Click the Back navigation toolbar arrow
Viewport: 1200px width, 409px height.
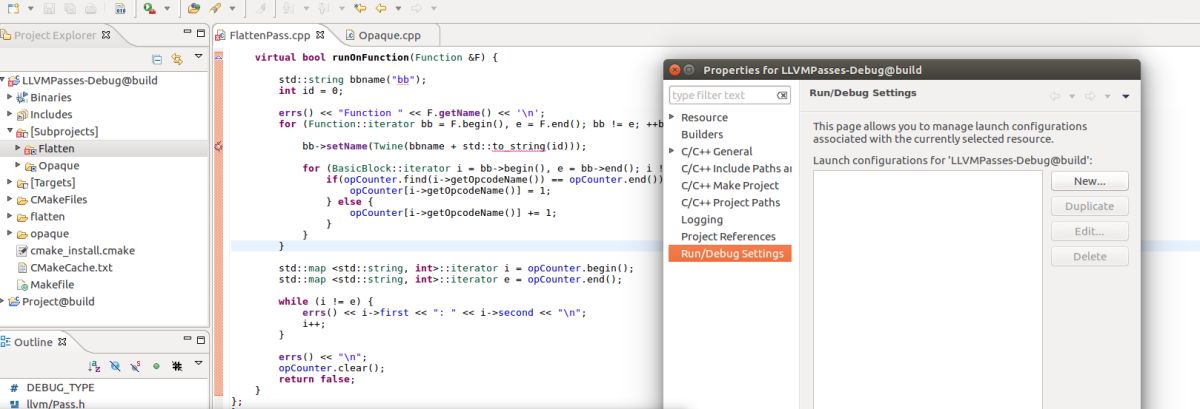point(382,9)
